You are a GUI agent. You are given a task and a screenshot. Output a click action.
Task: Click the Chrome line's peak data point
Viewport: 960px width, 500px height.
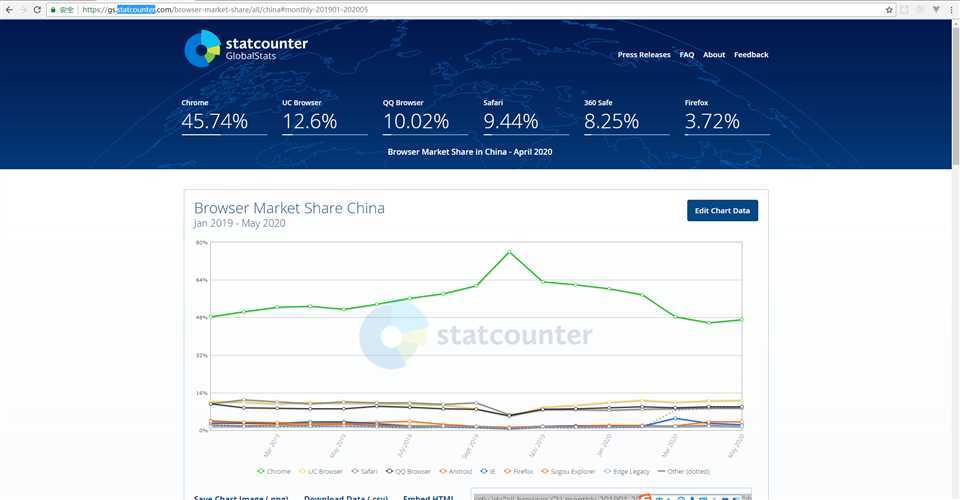(509, 252)
